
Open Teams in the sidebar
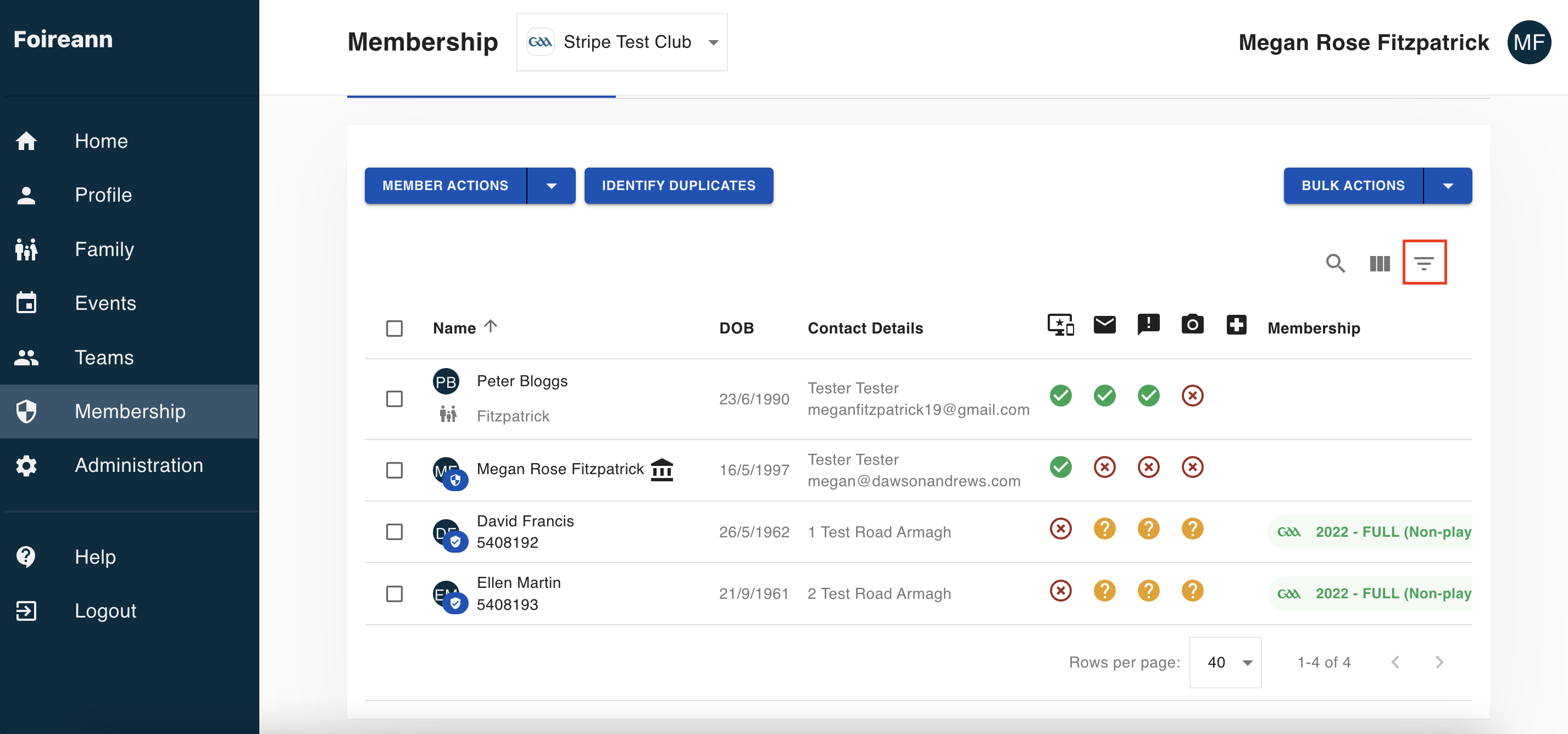[x=129, y=357]
